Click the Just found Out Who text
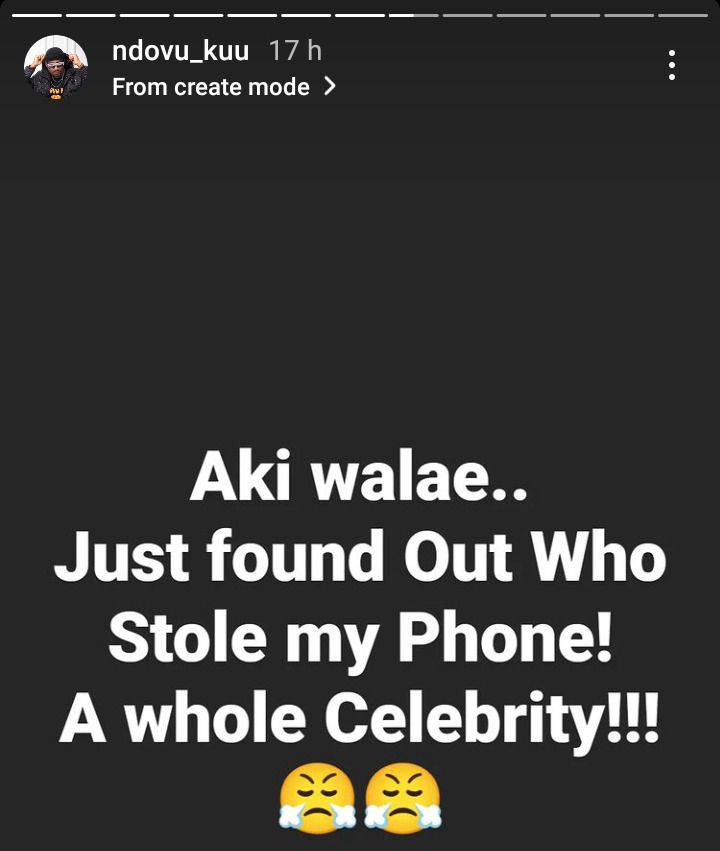Image resolution: width=720 pixels, height=851 pixels. [x=360, y=556]
